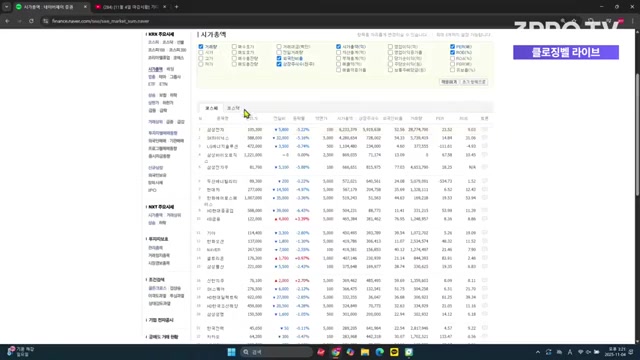Open the taskbar clock and date
This screenshot has height=360, width=640.
616,352
